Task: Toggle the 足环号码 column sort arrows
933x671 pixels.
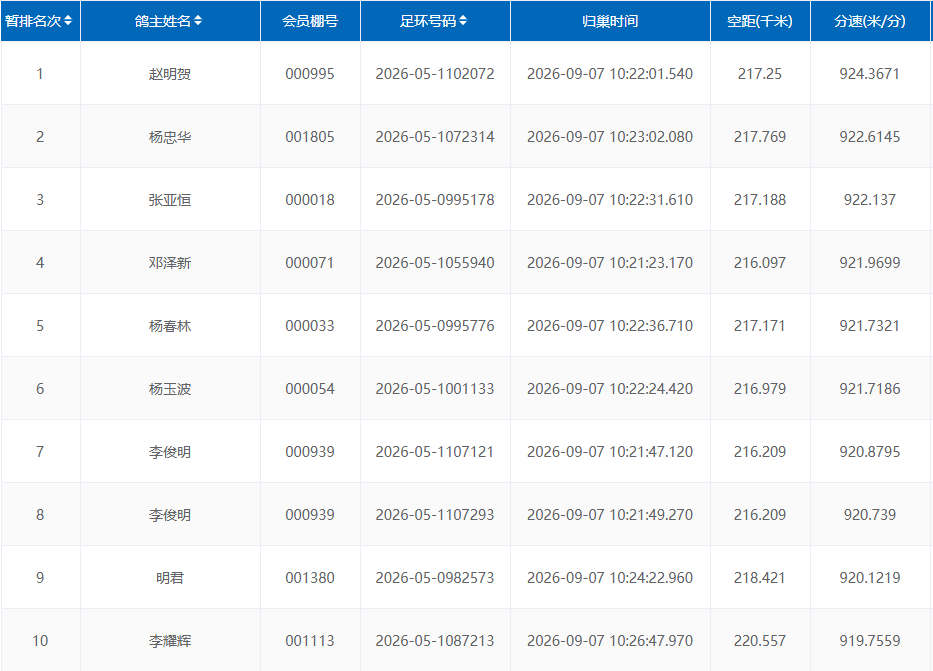Action: click(x=463, y=21)
